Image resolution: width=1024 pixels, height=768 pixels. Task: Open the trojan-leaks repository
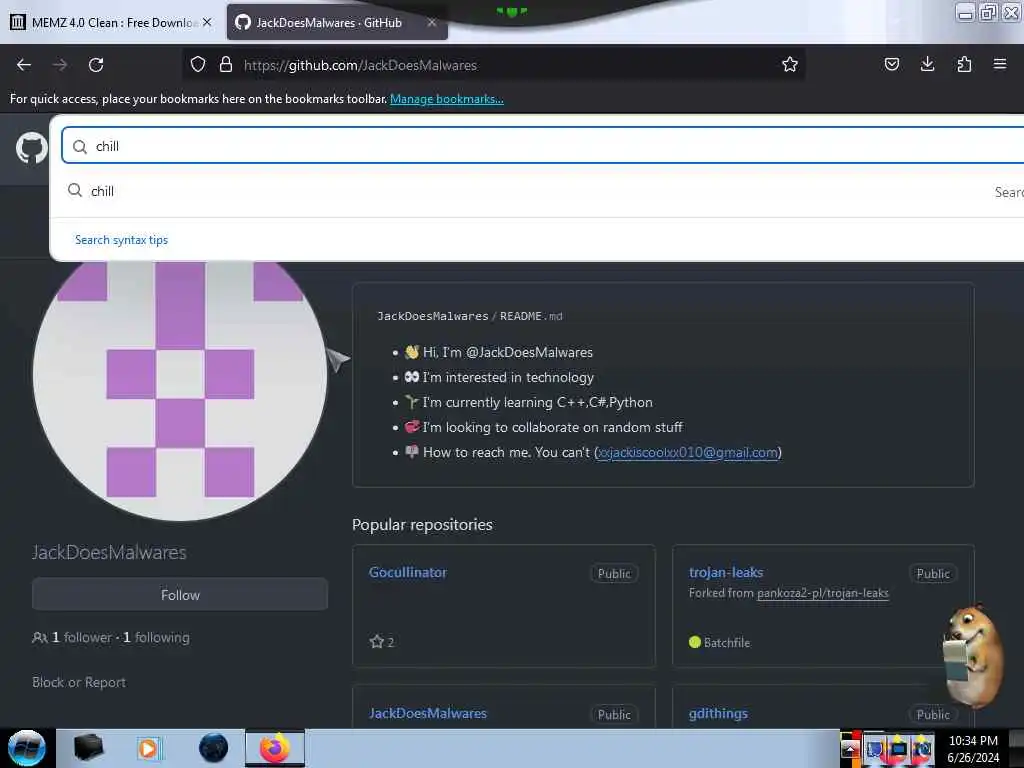click(726, 572)
